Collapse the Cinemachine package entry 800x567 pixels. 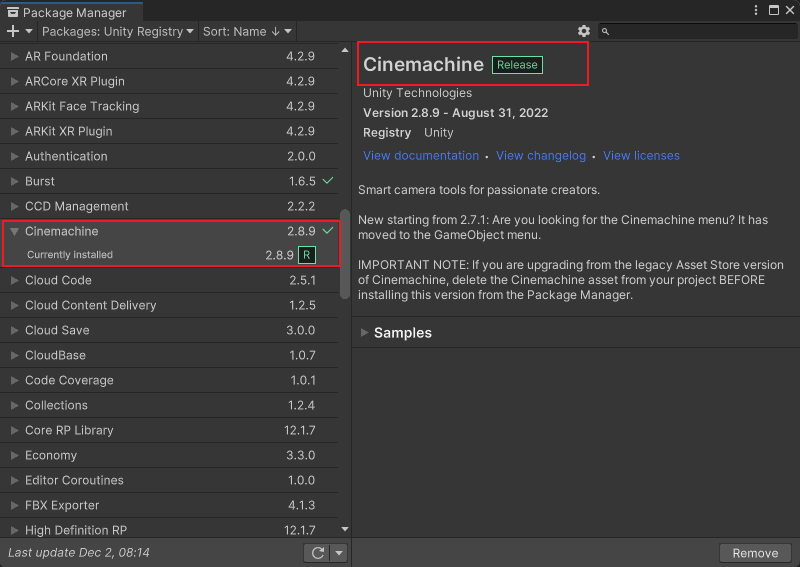(x=14, y=231)
